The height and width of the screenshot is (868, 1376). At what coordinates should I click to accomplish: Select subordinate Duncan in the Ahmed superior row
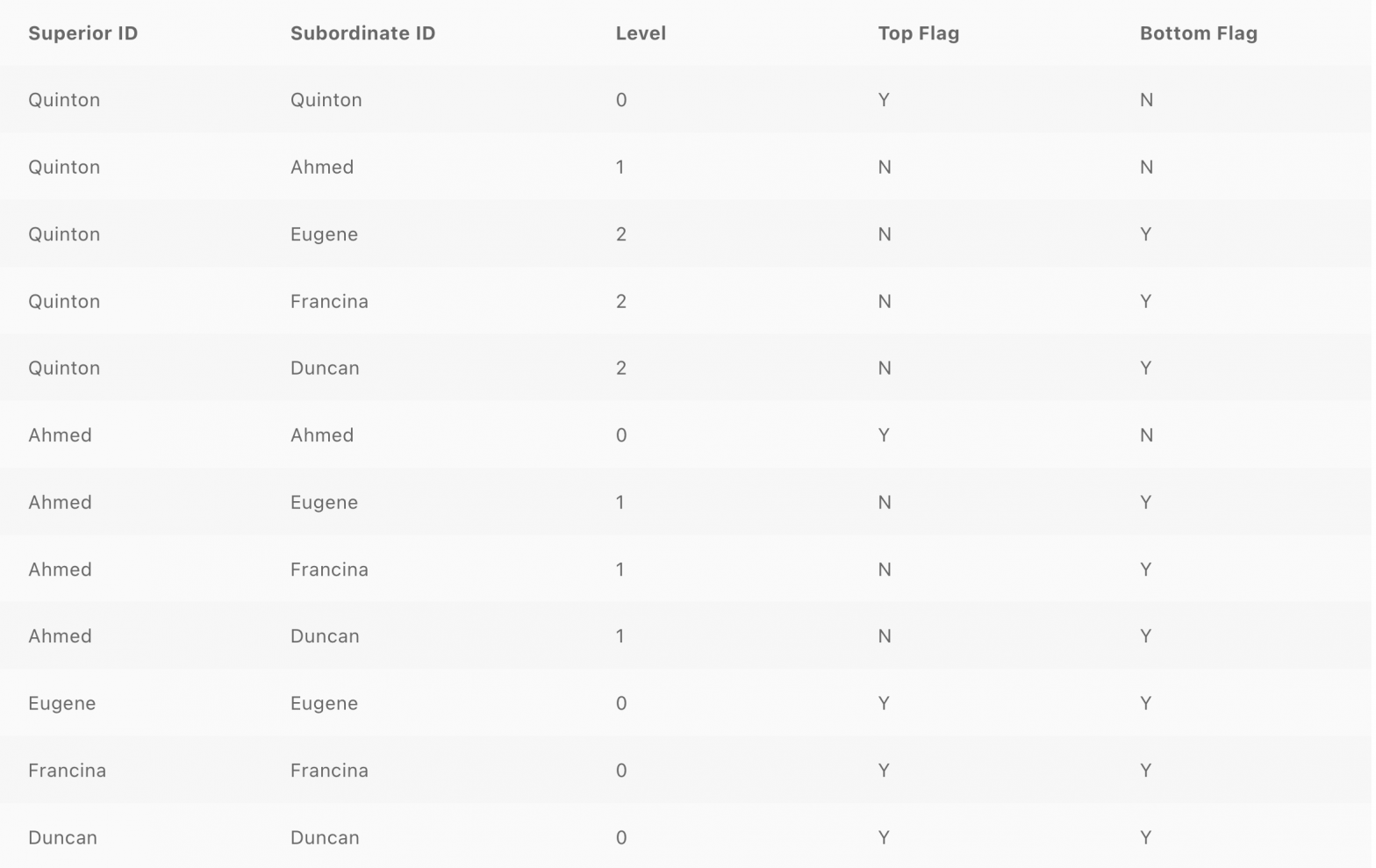point(325,636)
